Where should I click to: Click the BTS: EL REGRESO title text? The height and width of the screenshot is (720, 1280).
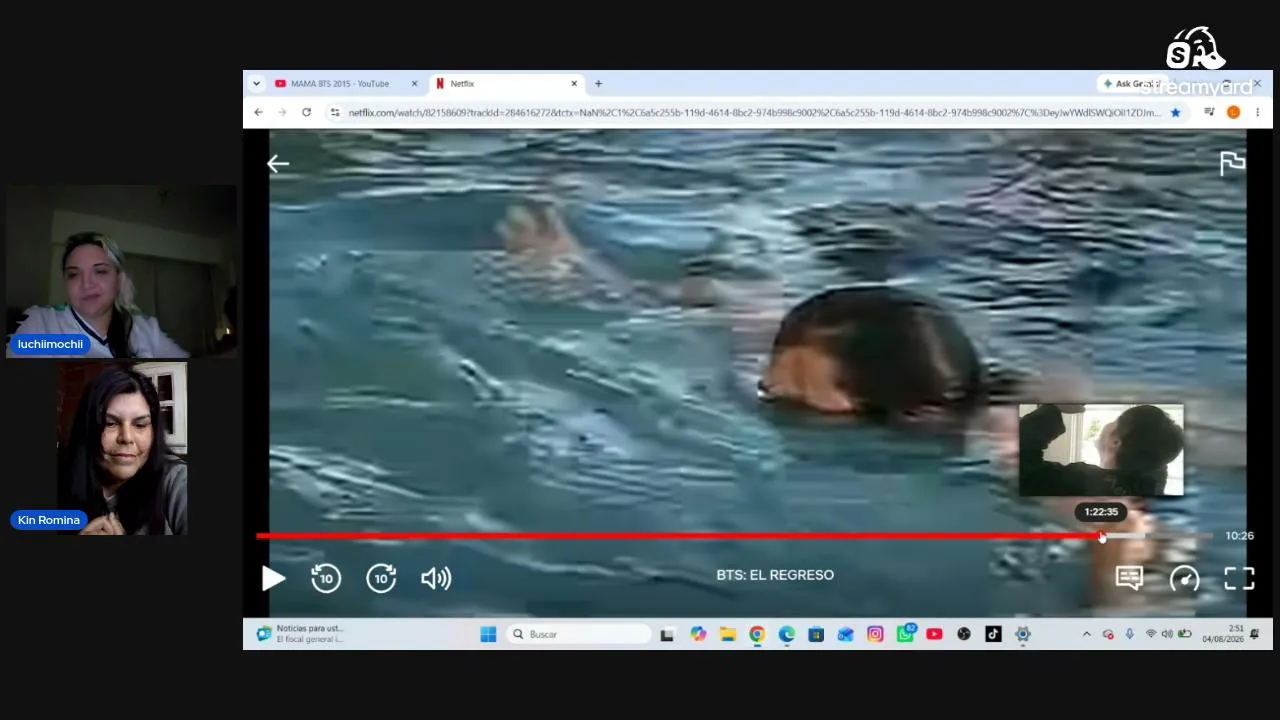point(775,575)
